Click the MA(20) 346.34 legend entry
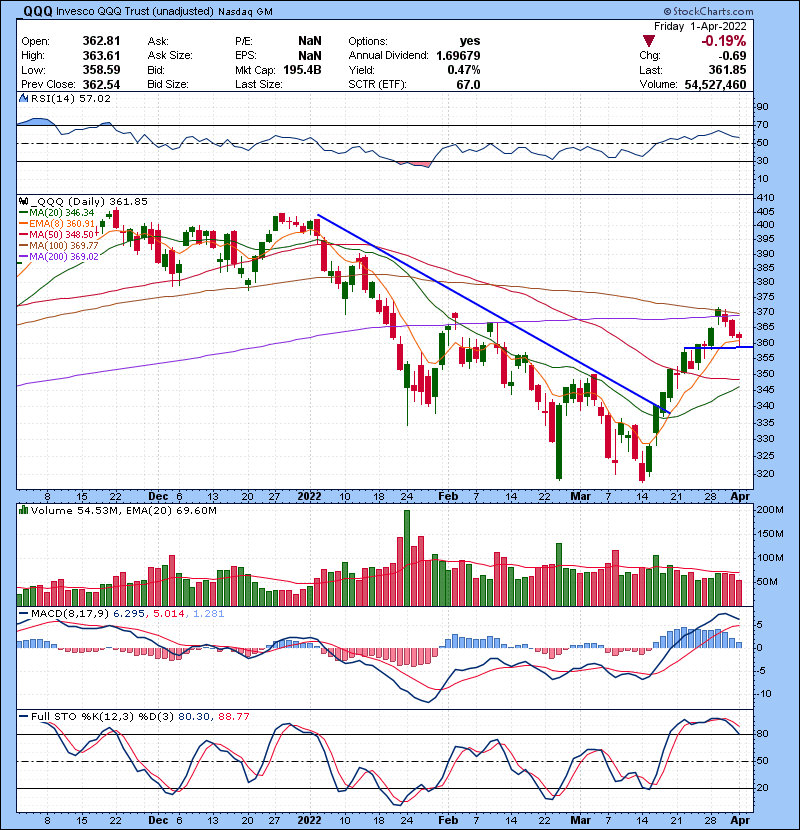Viewport: 800px width, 830px height. coord(57,212)
